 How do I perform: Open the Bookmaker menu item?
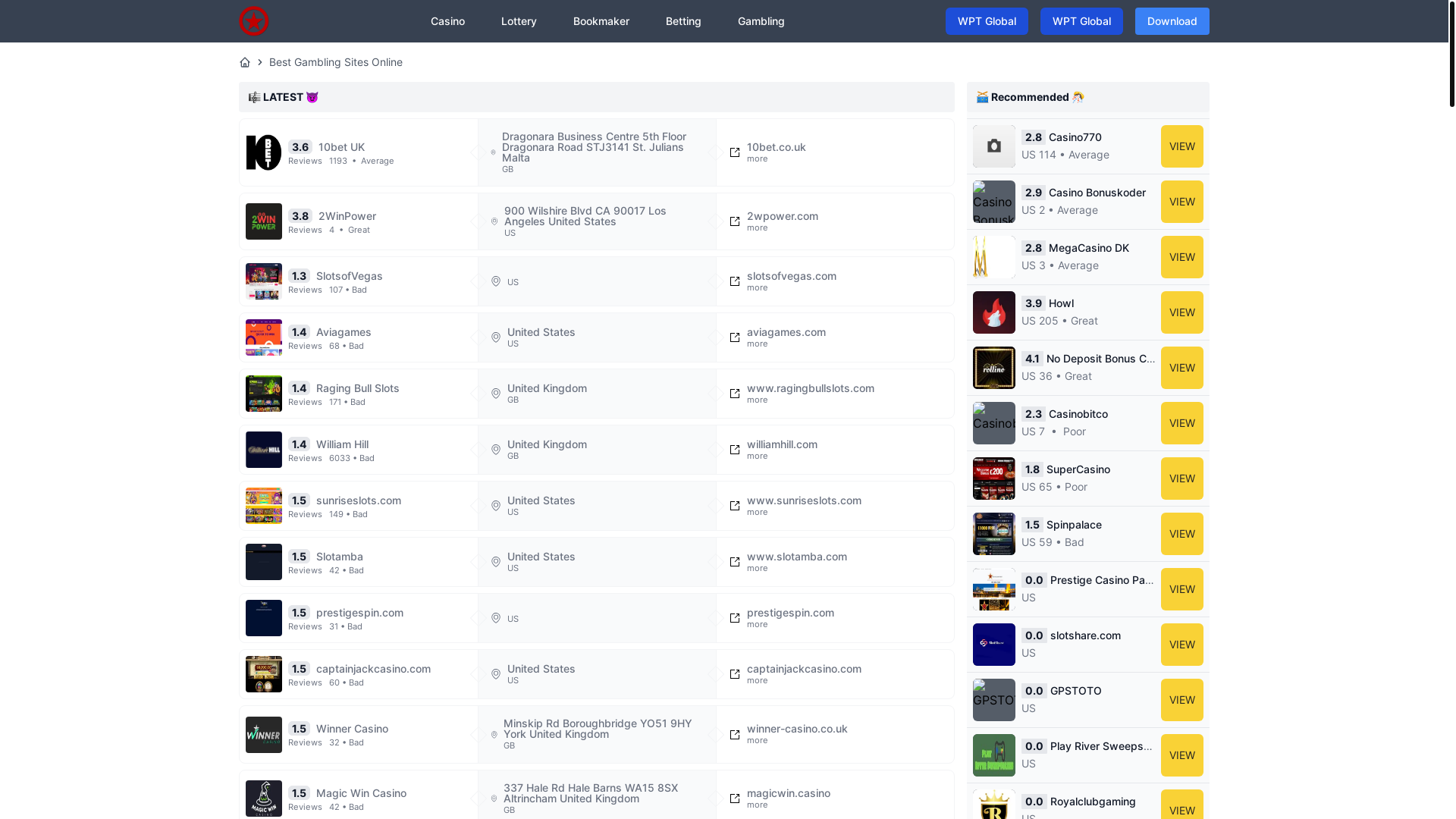click(601, 21)
